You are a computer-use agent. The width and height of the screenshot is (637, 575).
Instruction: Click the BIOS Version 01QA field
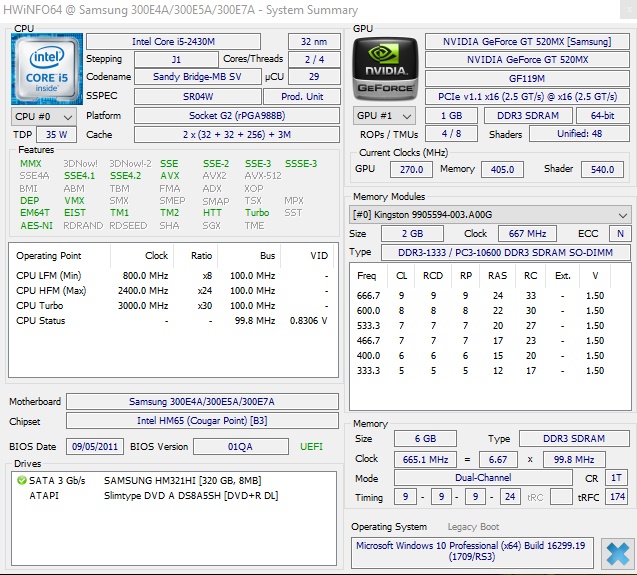pos(240,447)
